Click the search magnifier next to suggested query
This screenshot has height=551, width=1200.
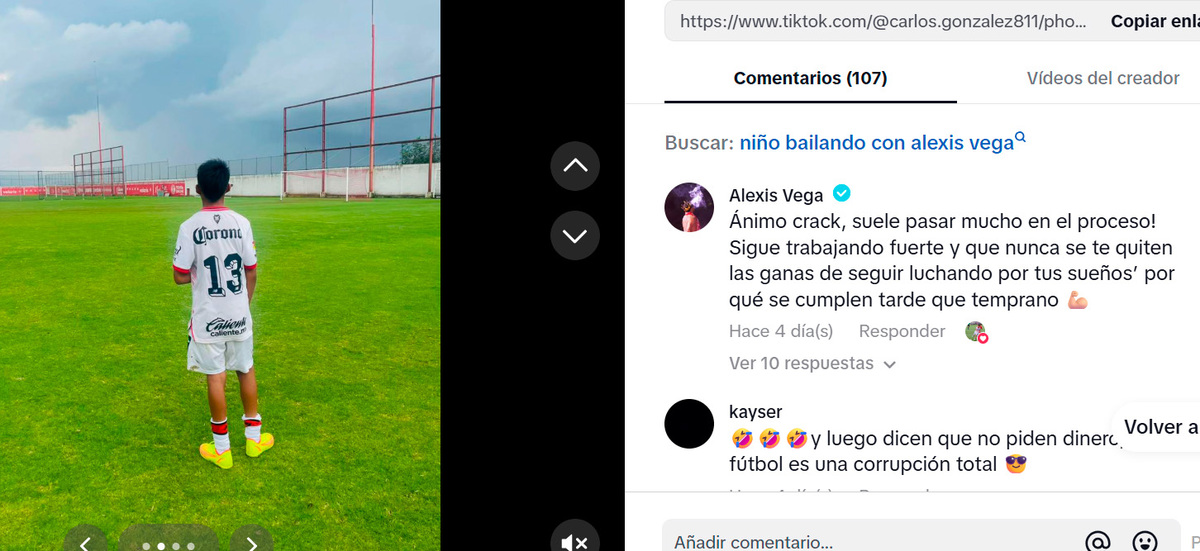click(1021, 137)
